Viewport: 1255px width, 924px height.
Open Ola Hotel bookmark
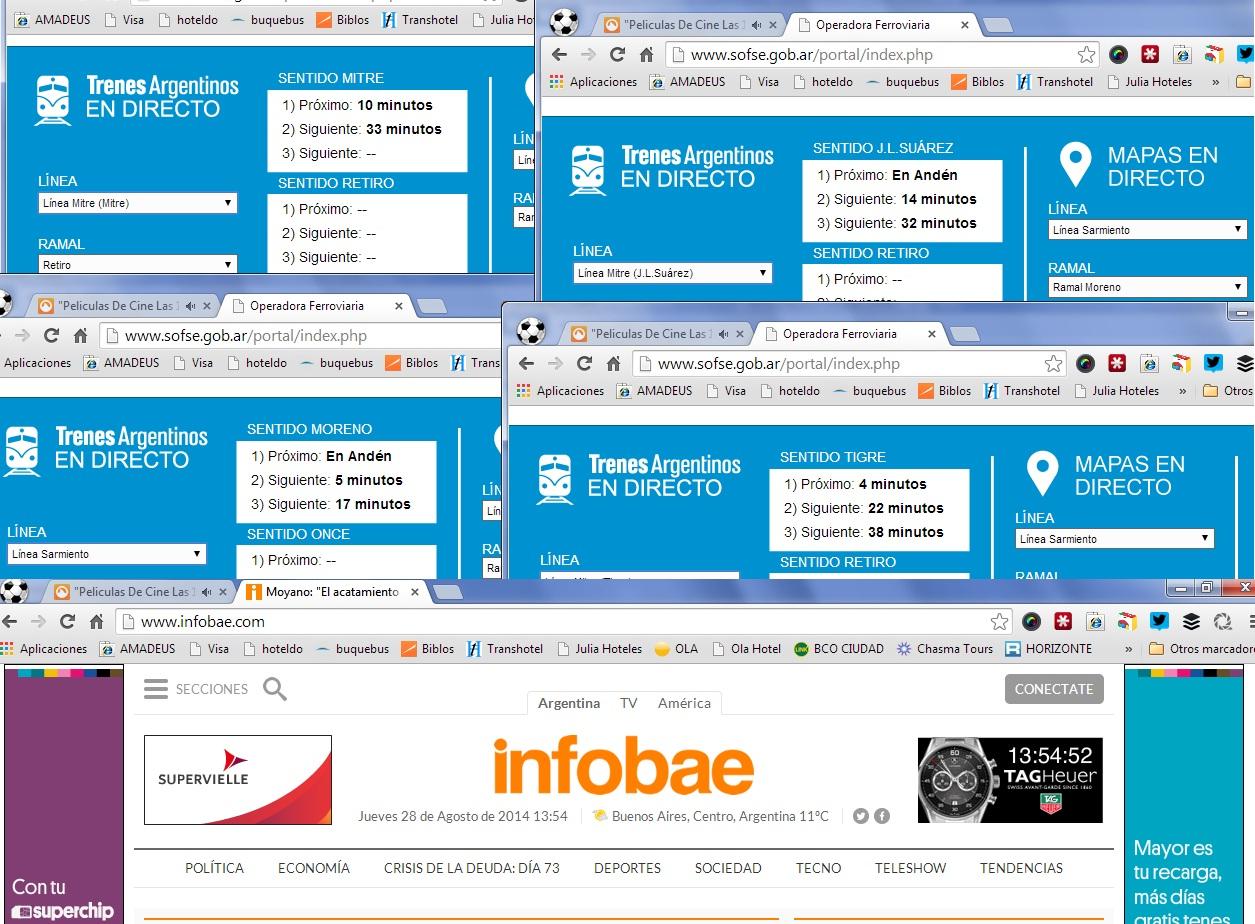(x=746, y=649)
